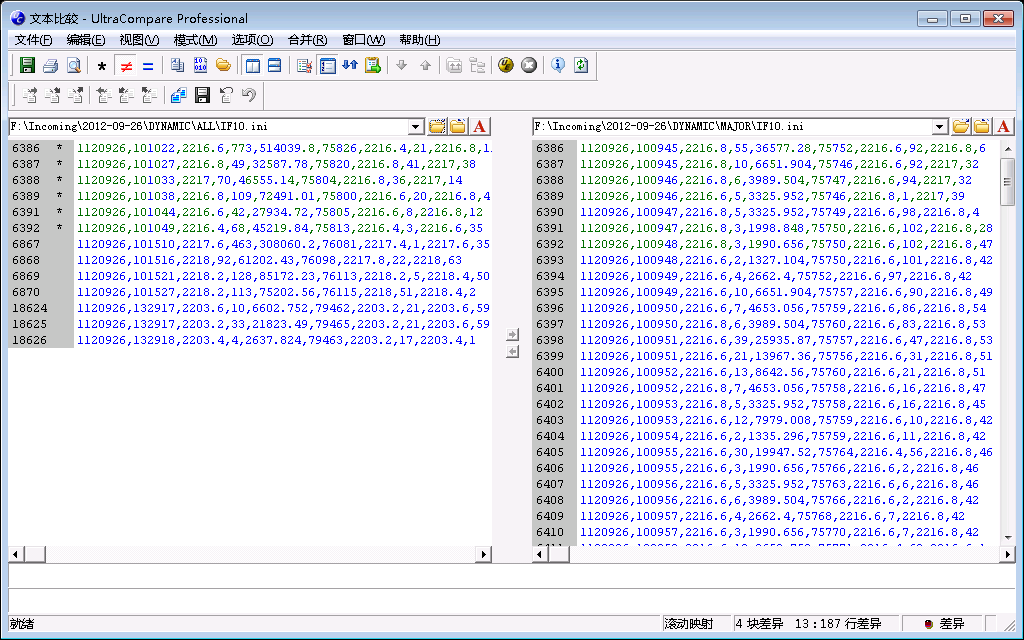Viewport: 1024px width, 640px height.
Task: Click the green save icon in toolbar
Action: point(28,66)
